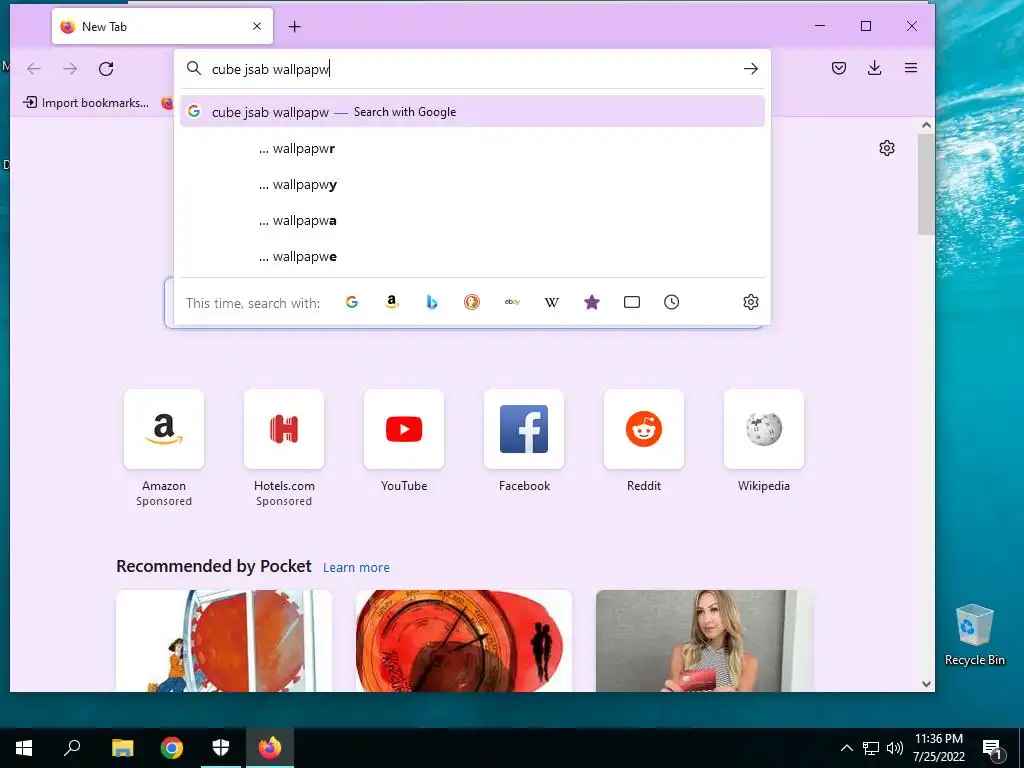
Task: Open the Pocket story with red barometer image
Action: coord(464,641)
